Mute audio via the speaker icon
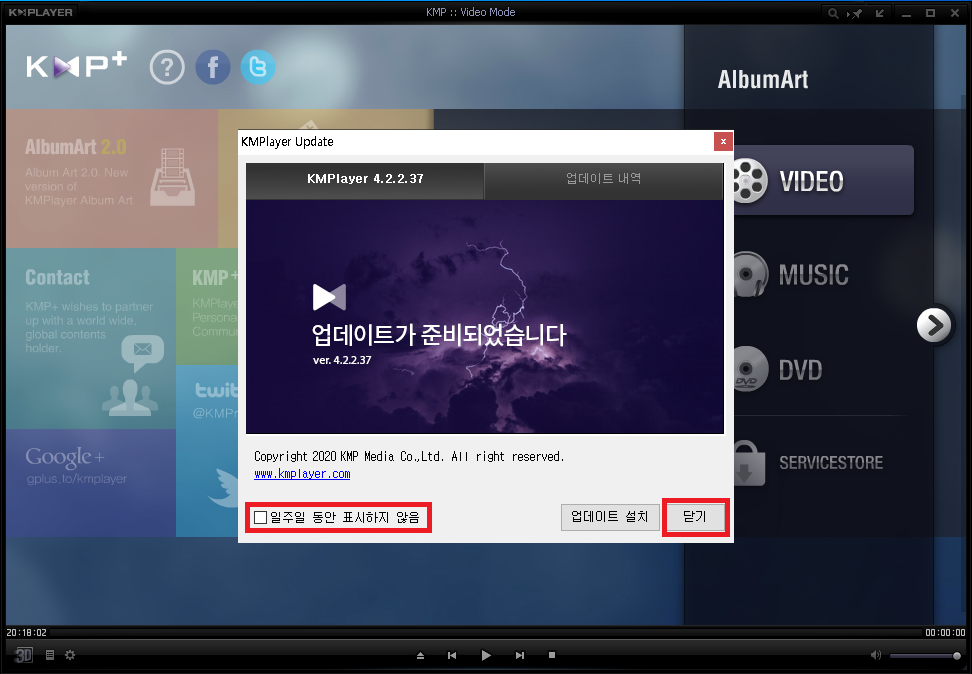This screenshot has height=674, width=972. pyautogui.click(x=876, y=655)
